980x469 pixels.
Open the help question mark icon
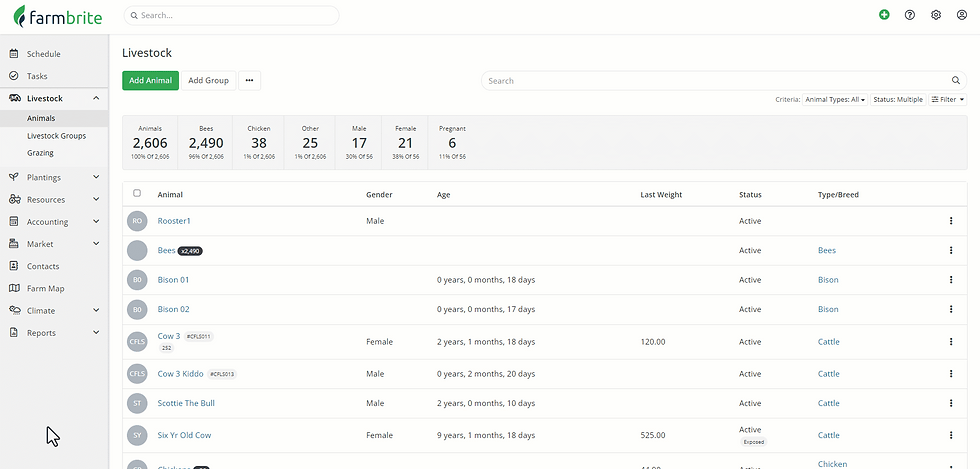coord(910,15)
